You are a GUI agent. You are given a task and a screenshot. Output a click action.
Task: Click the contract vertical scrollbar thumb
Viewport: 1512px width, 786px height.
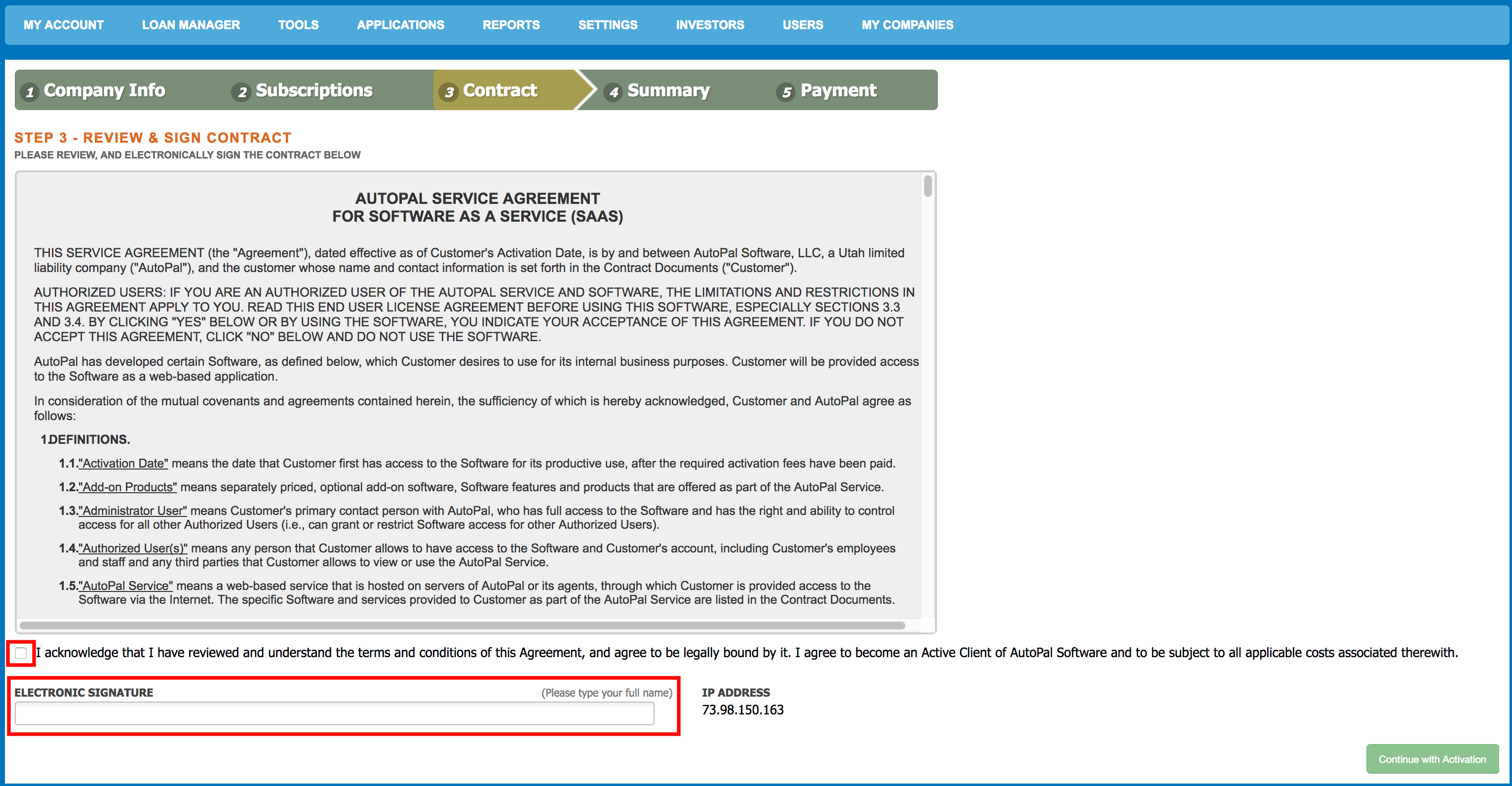[928, 186]
